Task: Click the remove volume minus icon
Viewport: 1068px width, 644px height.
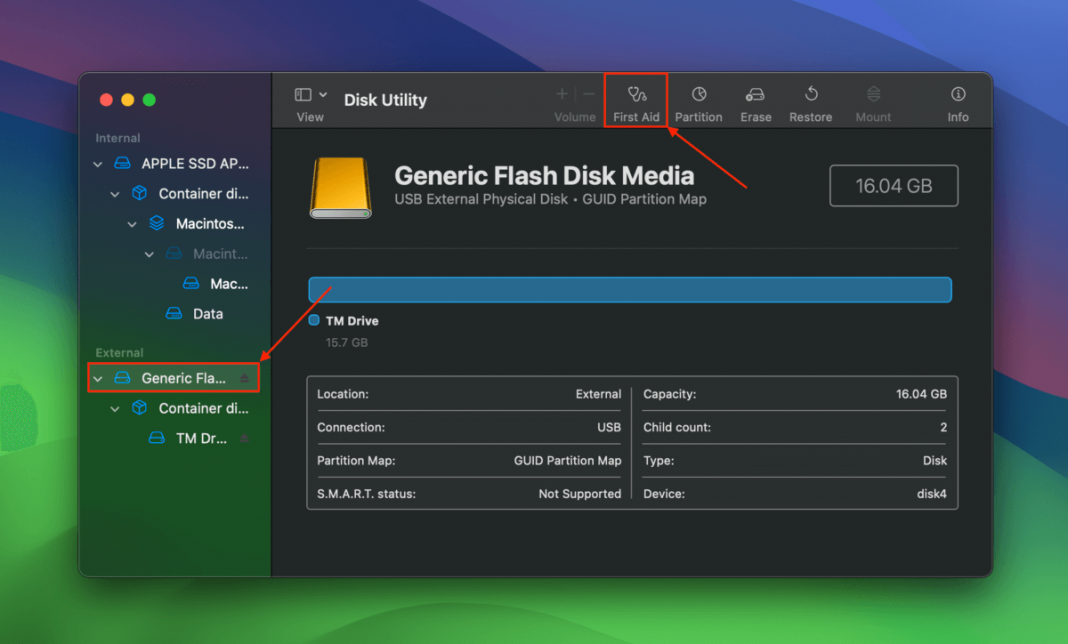Action: pos(589,94)
